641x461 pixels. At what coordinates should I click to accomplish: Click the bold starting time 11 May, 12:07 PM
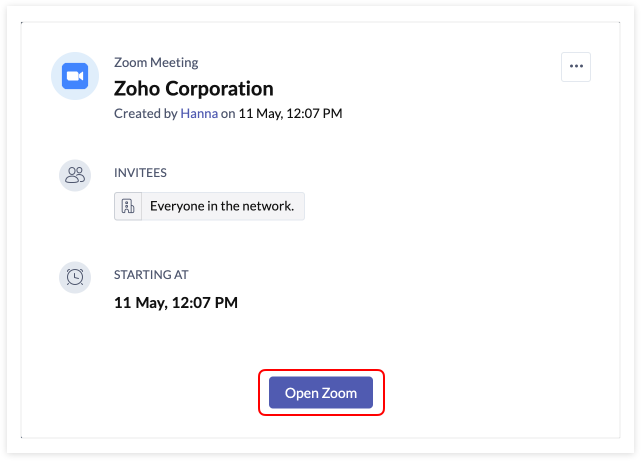[x=175, y=301]
